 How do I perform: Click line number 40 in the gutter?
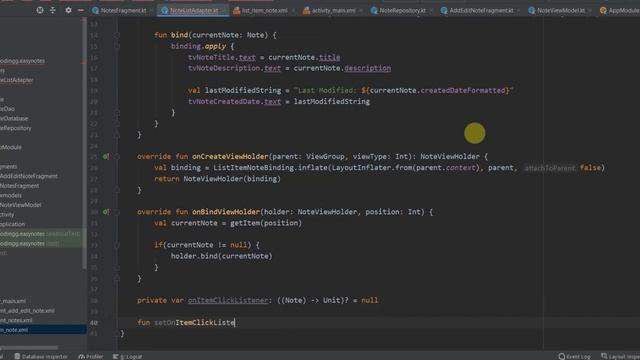94,322
